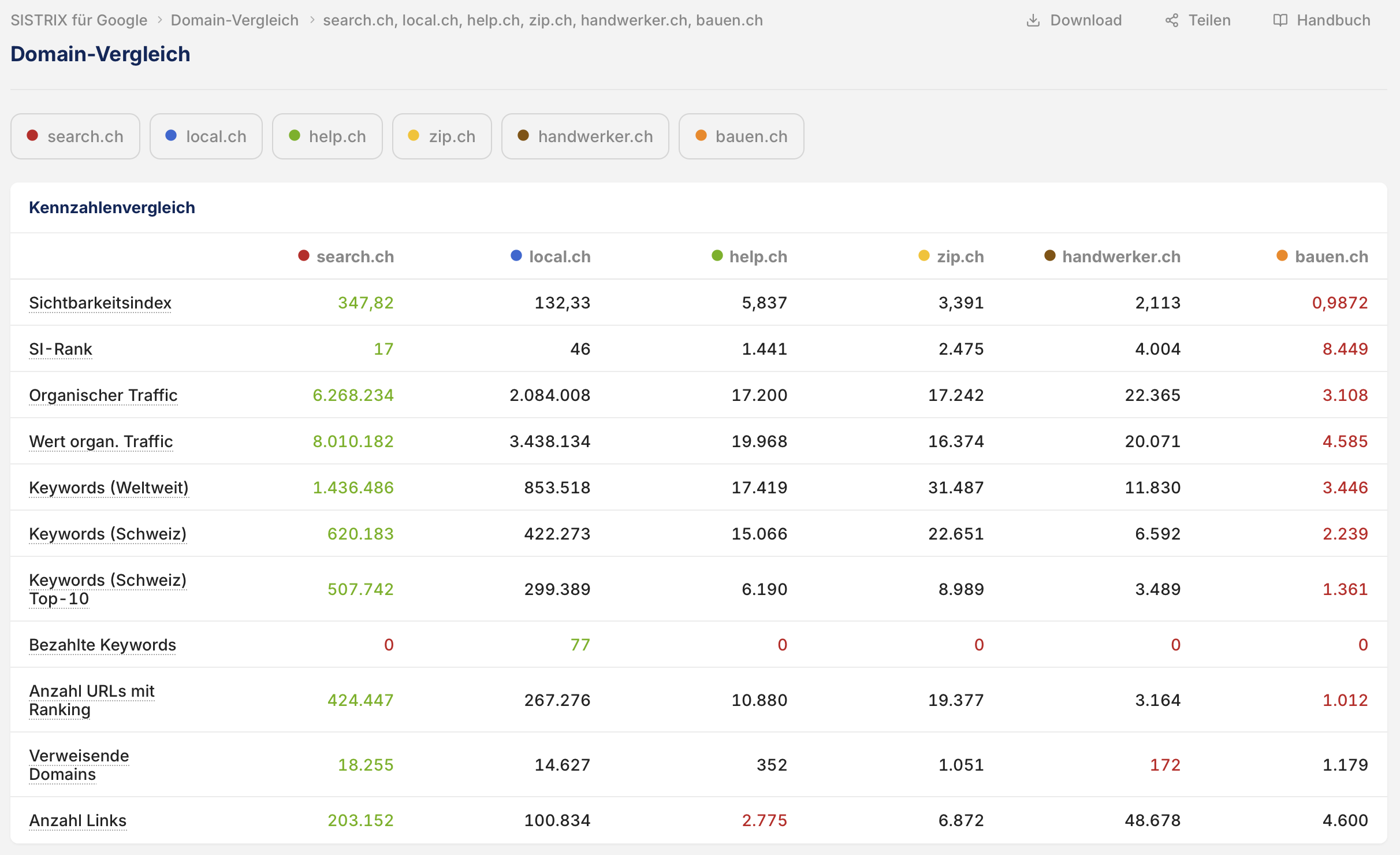
Task: Open the Anzahl URLs mit Ranking label
Action: click(x=92, y=700)
